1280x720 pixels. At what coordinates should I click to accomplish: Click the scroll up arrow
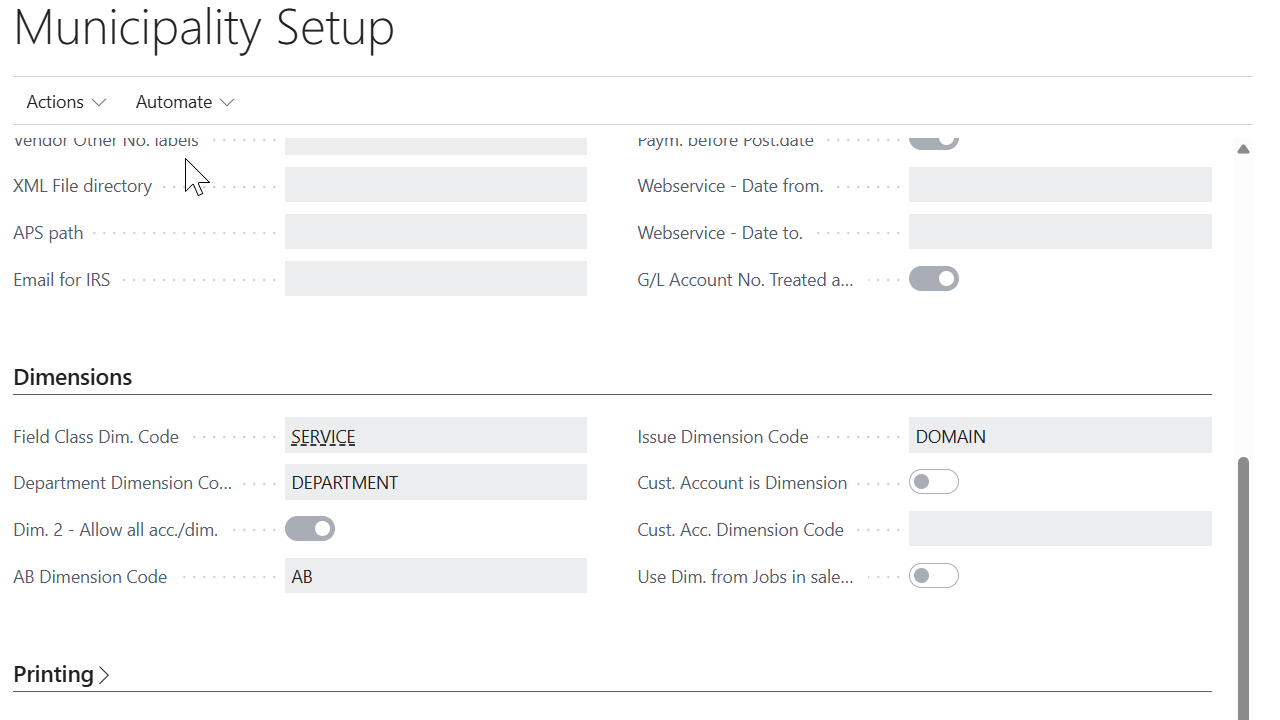pos(1243,149)
